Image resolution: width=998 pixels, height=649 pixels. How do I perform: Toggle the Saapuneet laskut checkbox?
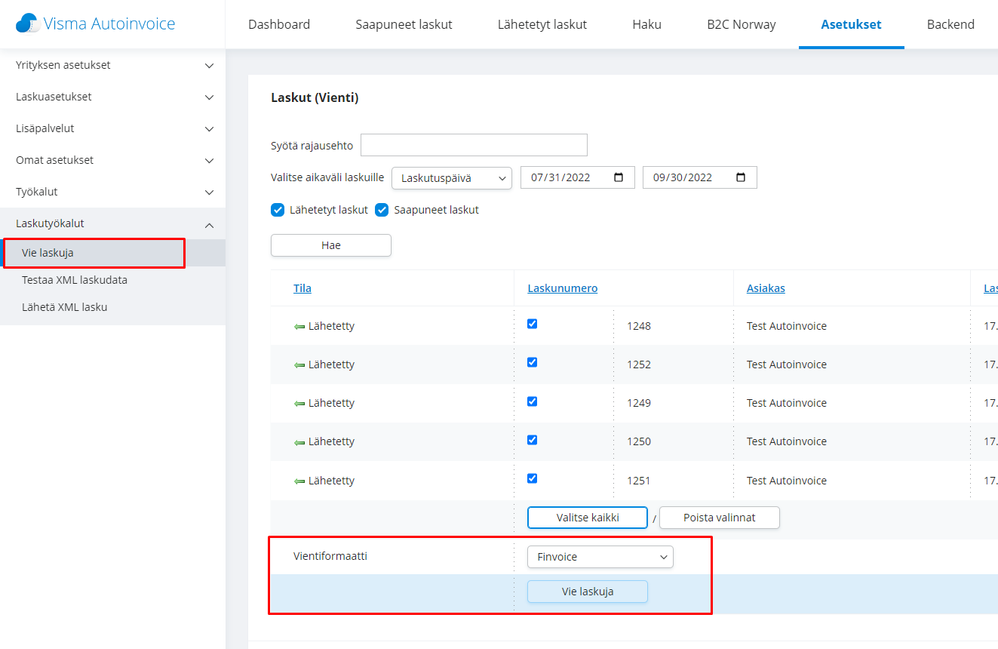click(382, 210)
